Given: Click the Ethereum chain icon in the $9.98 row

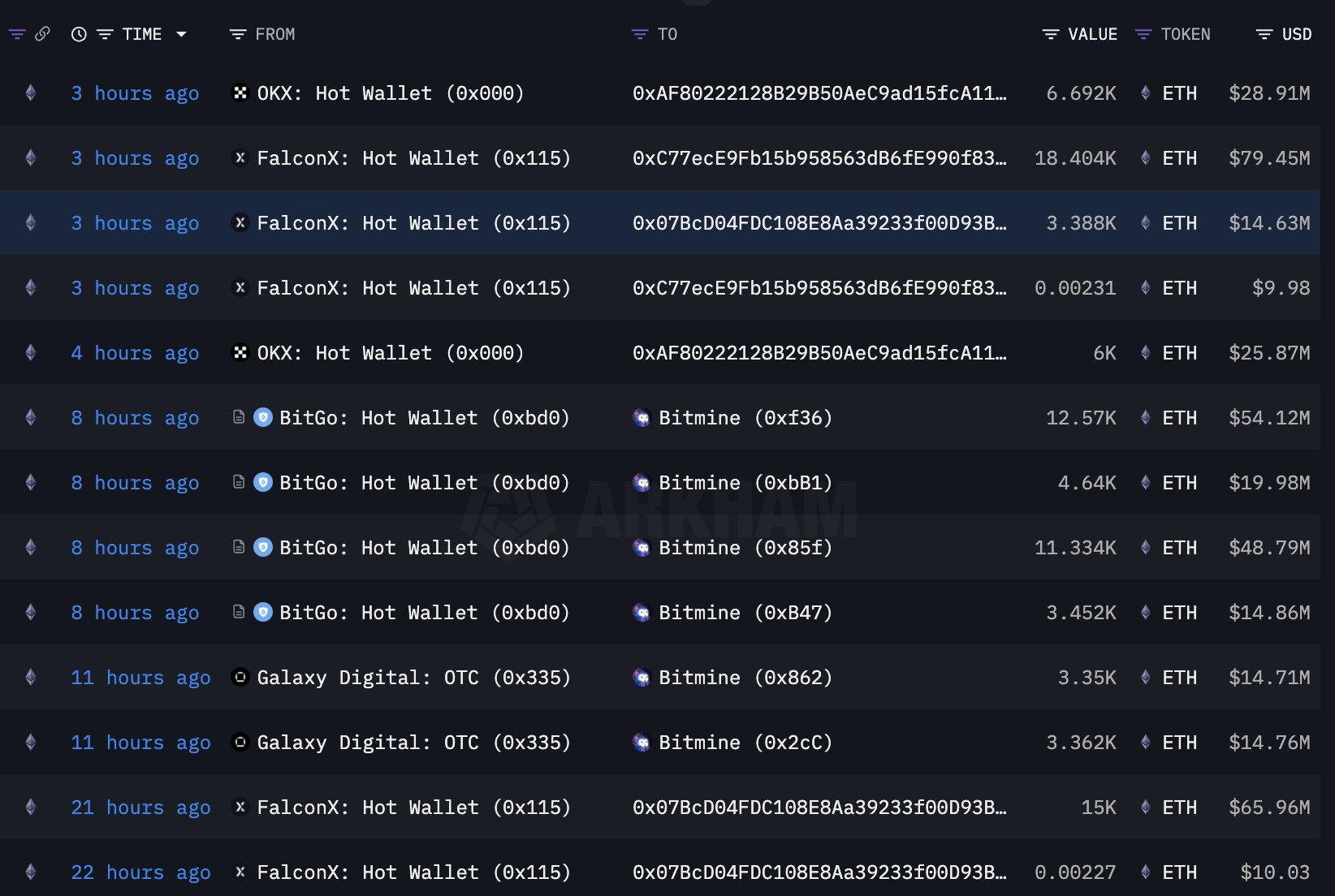Looking at the screenshot, I should coord(31,288).
